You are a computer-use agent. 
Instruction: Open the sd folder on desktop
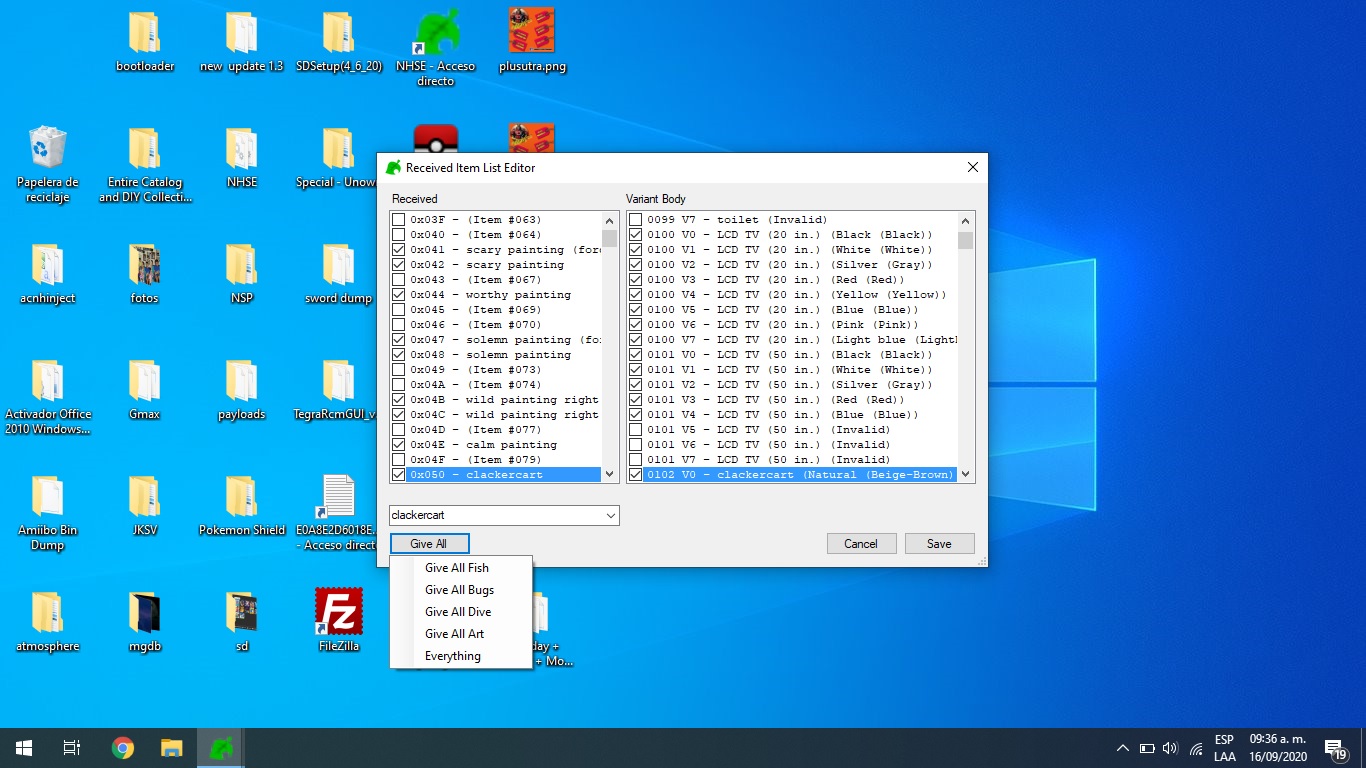click(241, 622)
